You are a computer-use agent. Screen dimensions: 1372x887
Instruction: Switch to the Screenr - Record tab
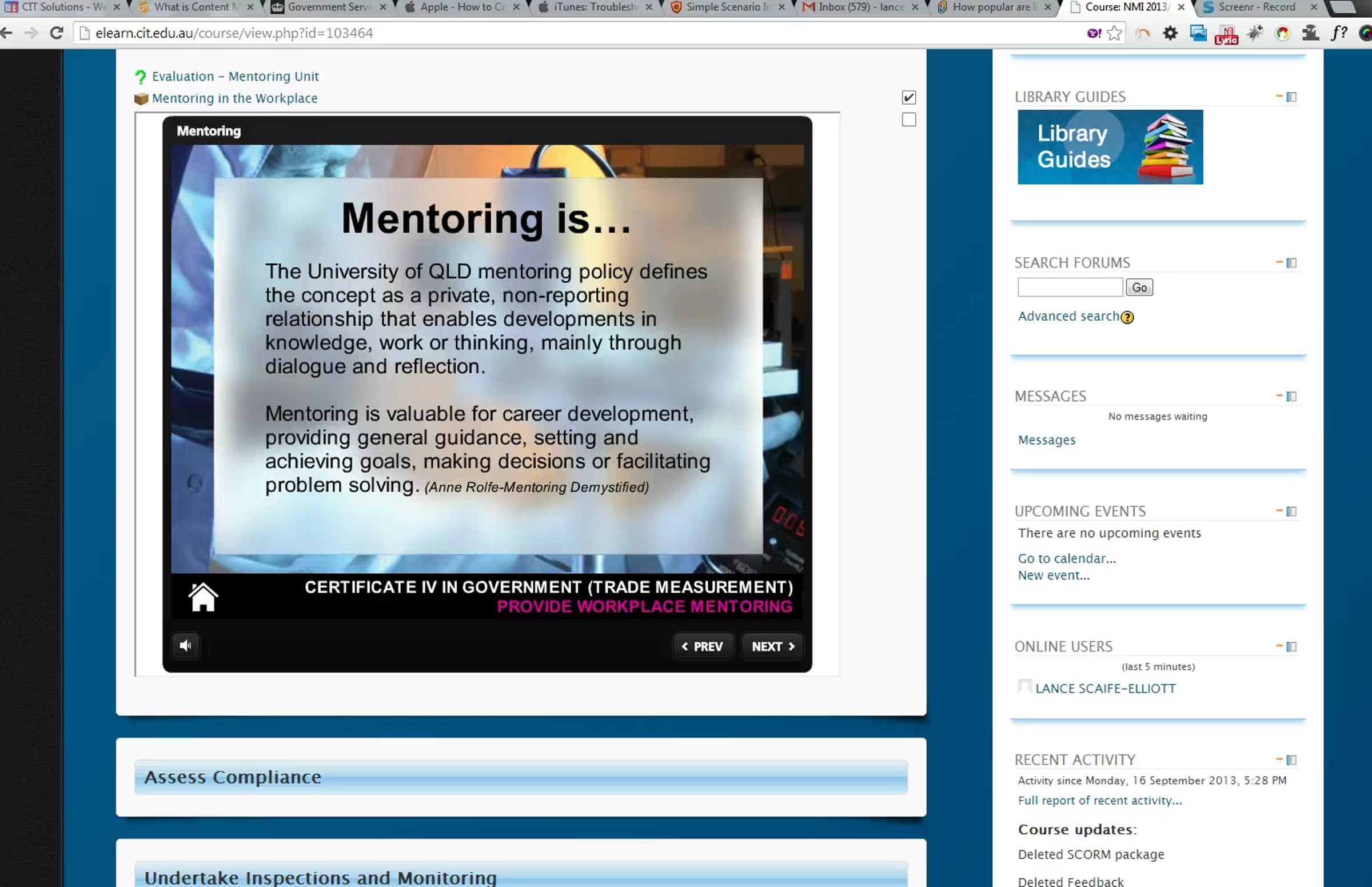1255,7
